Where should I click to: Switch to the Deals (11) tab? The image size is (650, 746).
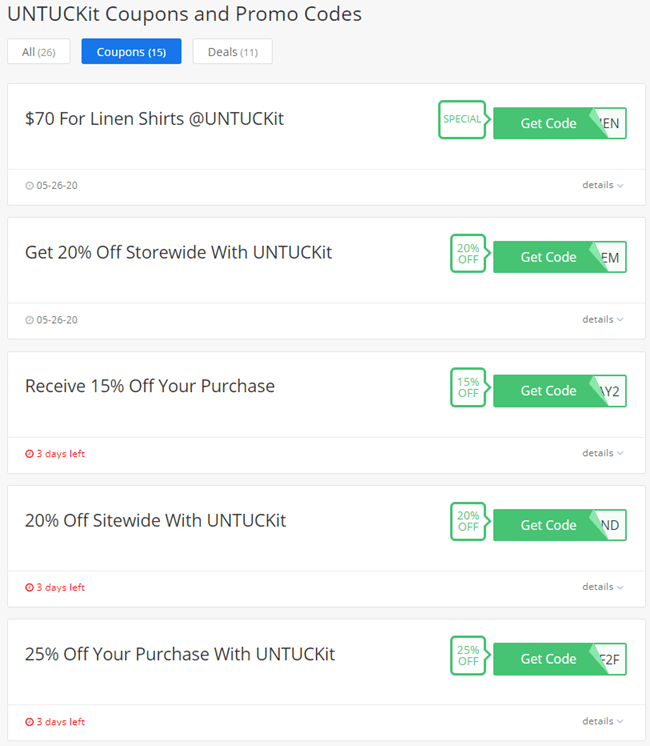pos(233,51)
